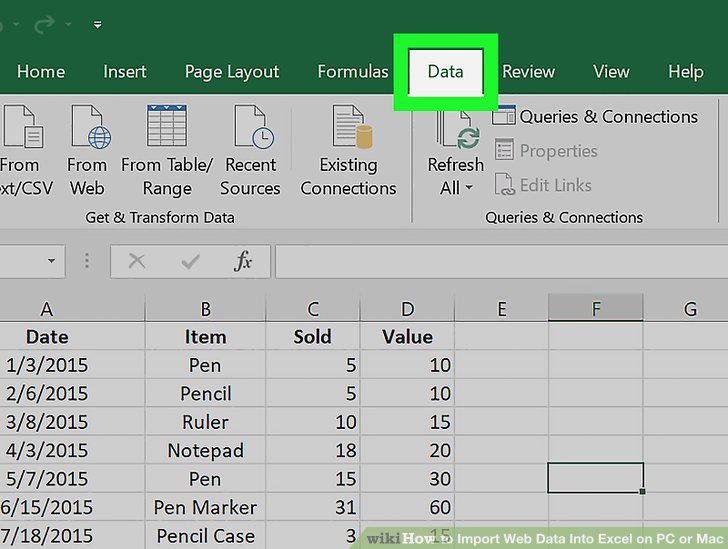Click the active selected cell in column F
The image size is (728, 549).
click(596, 477)
